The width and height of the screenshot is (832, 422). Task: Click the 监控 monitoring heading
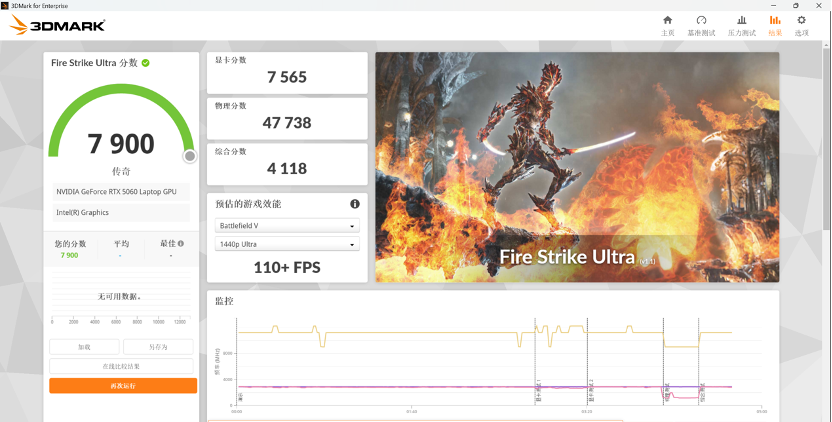tap(224, 301)
